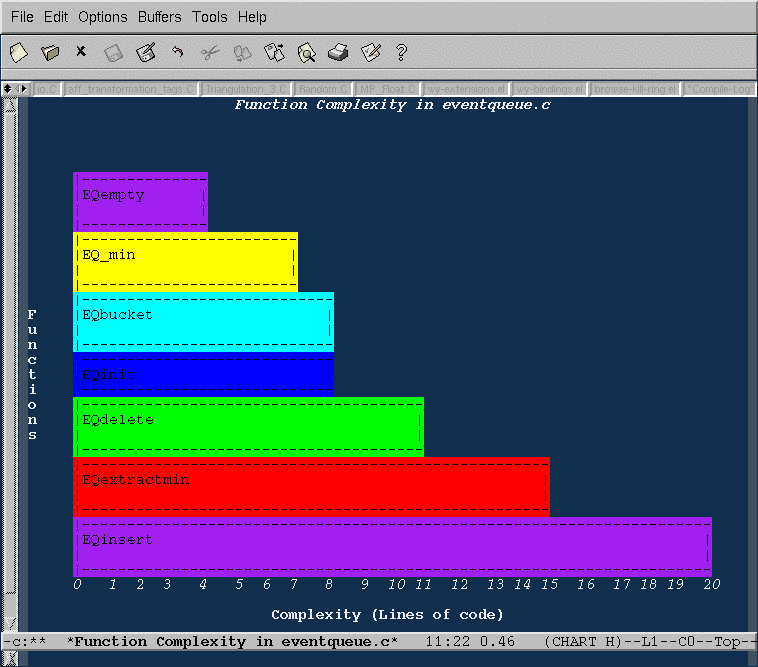The height and width of the screenshot is (667, 758).
Task: Open the File menu
Action: (21, 17)
